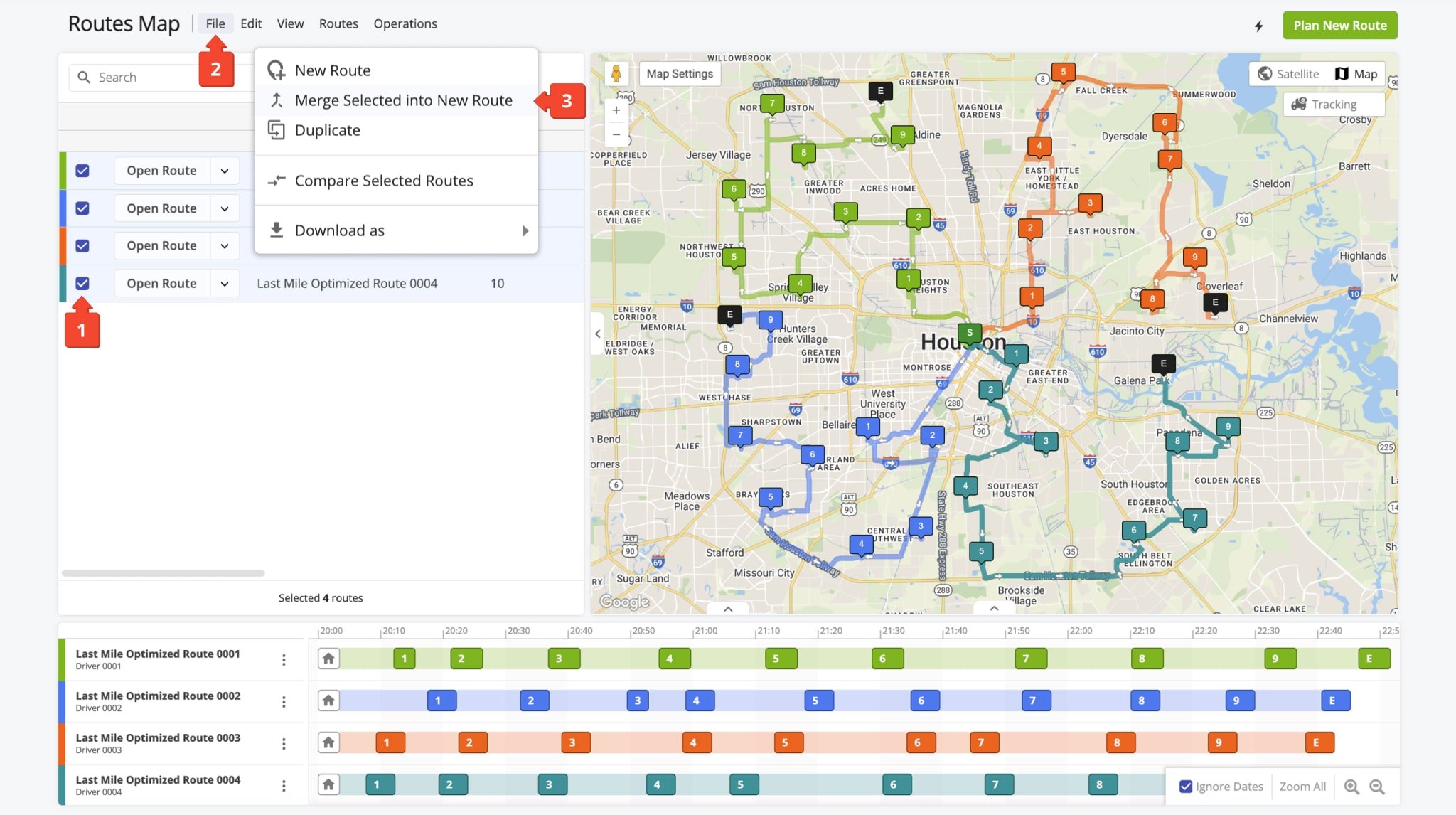Click the lightning bolt icon near Plan New Route
Viewport: 1456px width, 815px height.
pos(1259,25)
